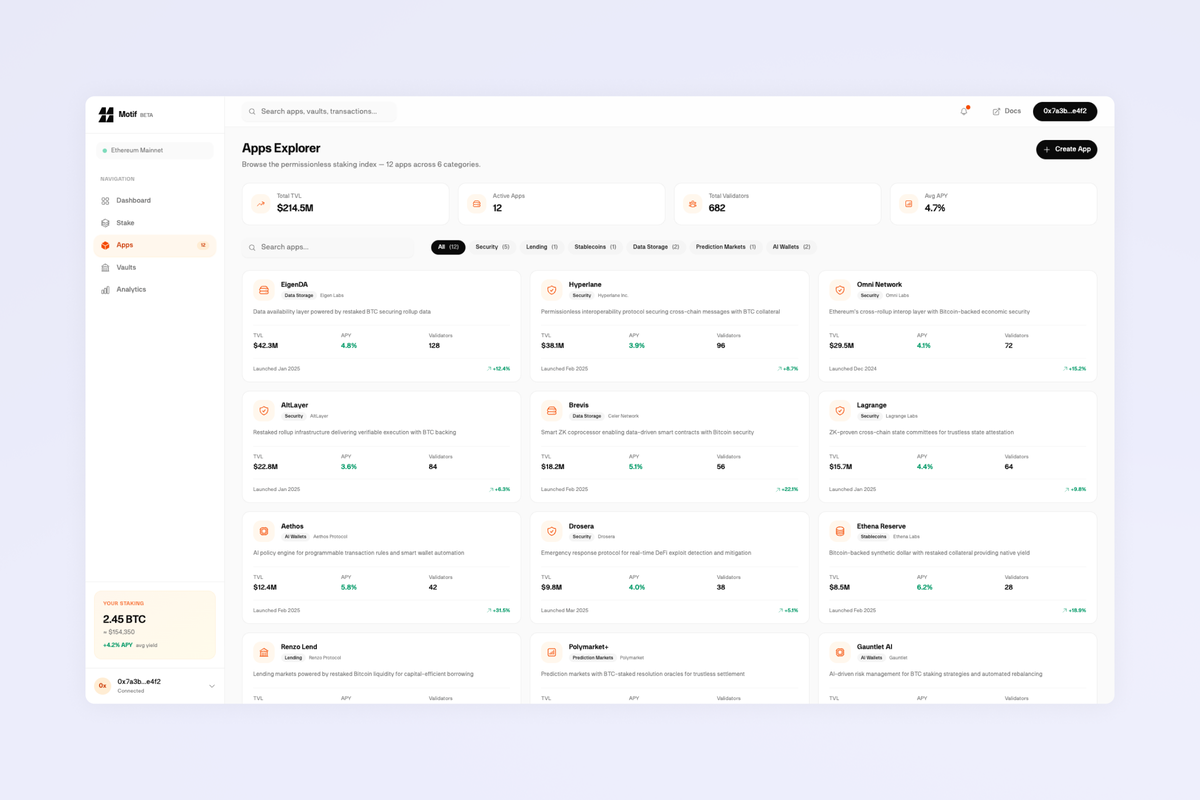Open the Stake section via its cube icon
1200x800 pixels.
tap(104, 222)
